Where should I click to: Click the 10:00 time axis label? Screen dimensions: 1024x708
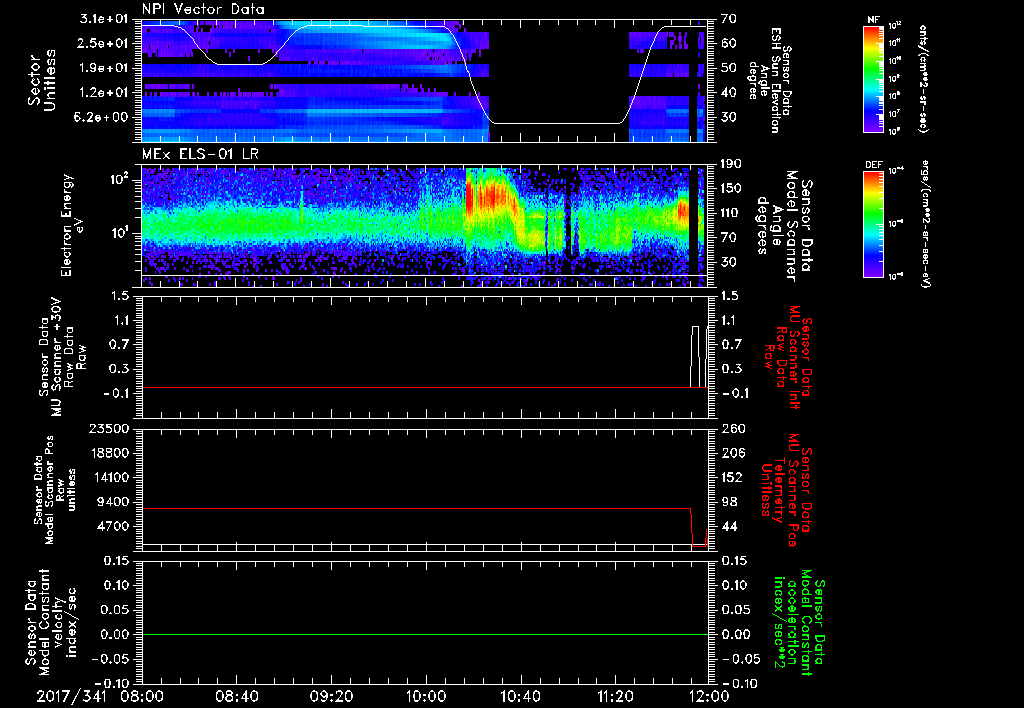[426, 695]
